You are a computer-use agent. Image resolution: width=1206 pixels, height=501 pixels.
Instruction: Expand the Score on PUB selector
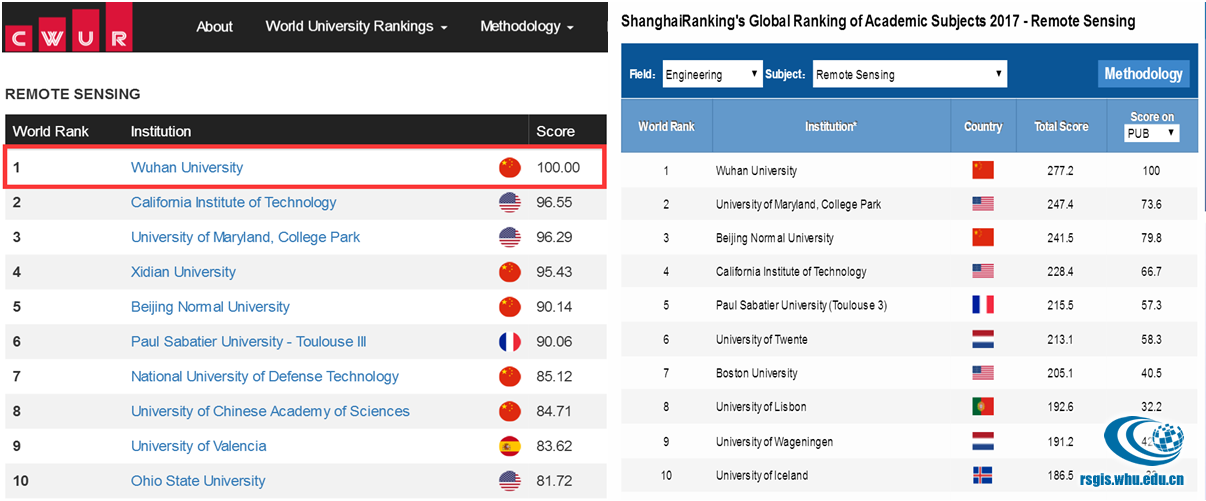point(1152,133)
